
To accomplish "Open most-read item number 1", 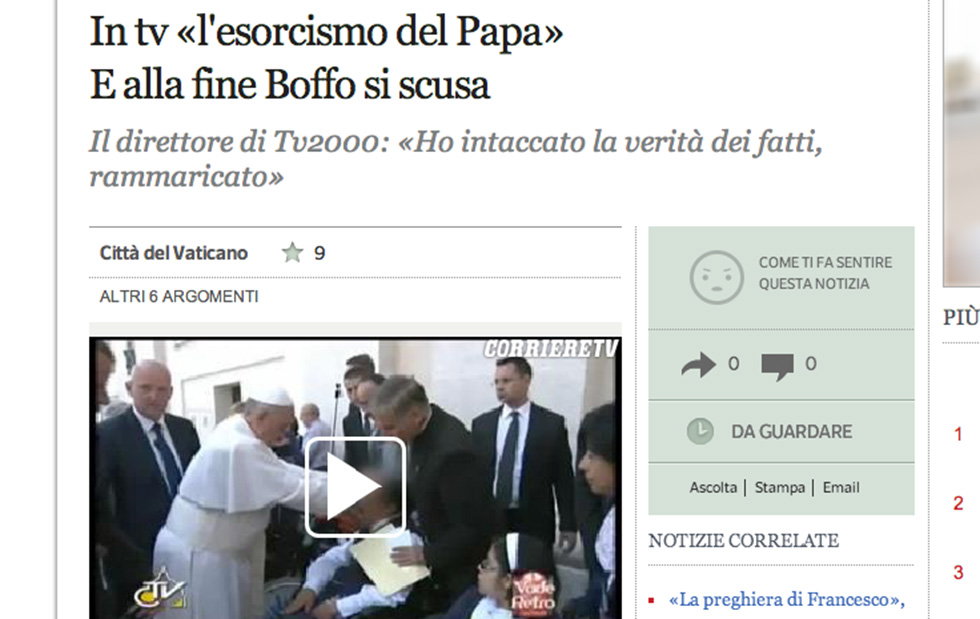I will 958,435.
